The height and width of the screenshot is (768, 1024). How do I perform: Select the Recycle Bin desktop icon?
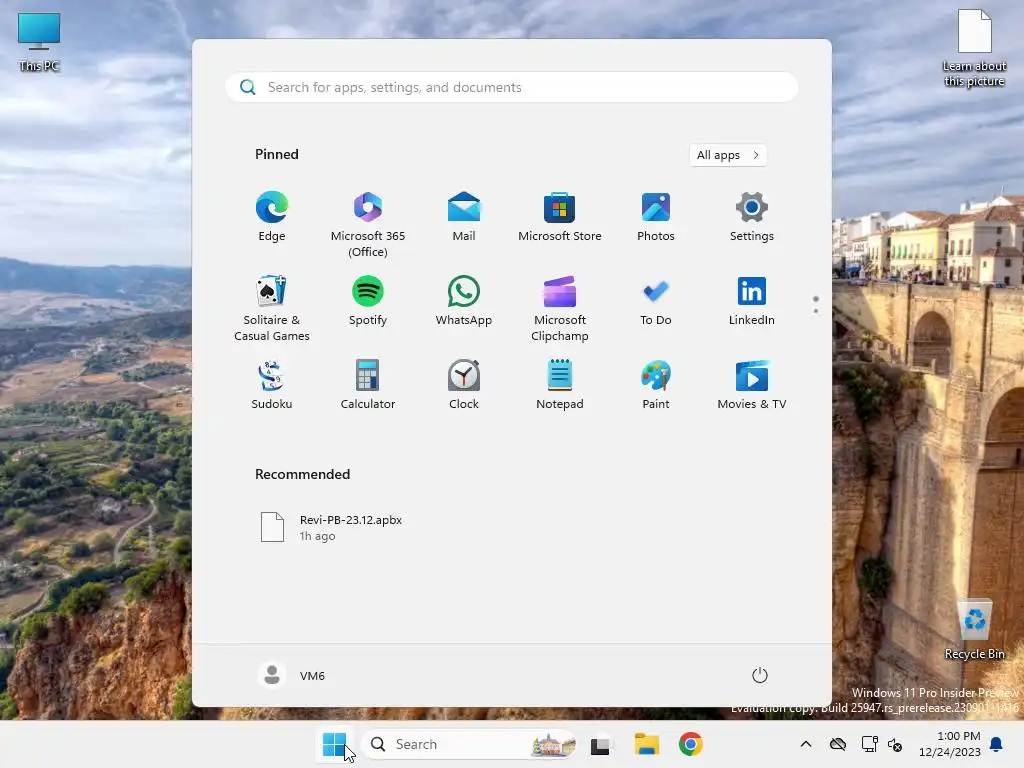[x=974, y=629]
